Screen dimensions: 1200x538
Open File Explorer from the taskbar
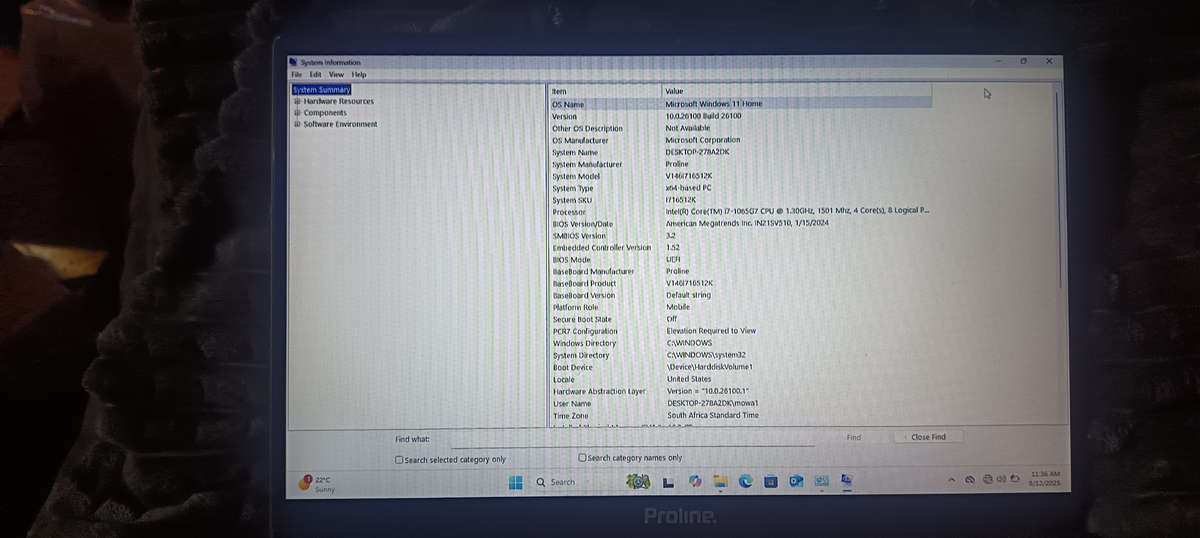coord(719,482)
